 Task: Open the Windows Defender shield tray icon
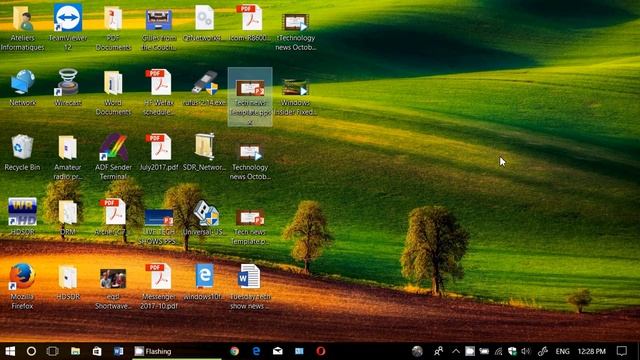512,351
